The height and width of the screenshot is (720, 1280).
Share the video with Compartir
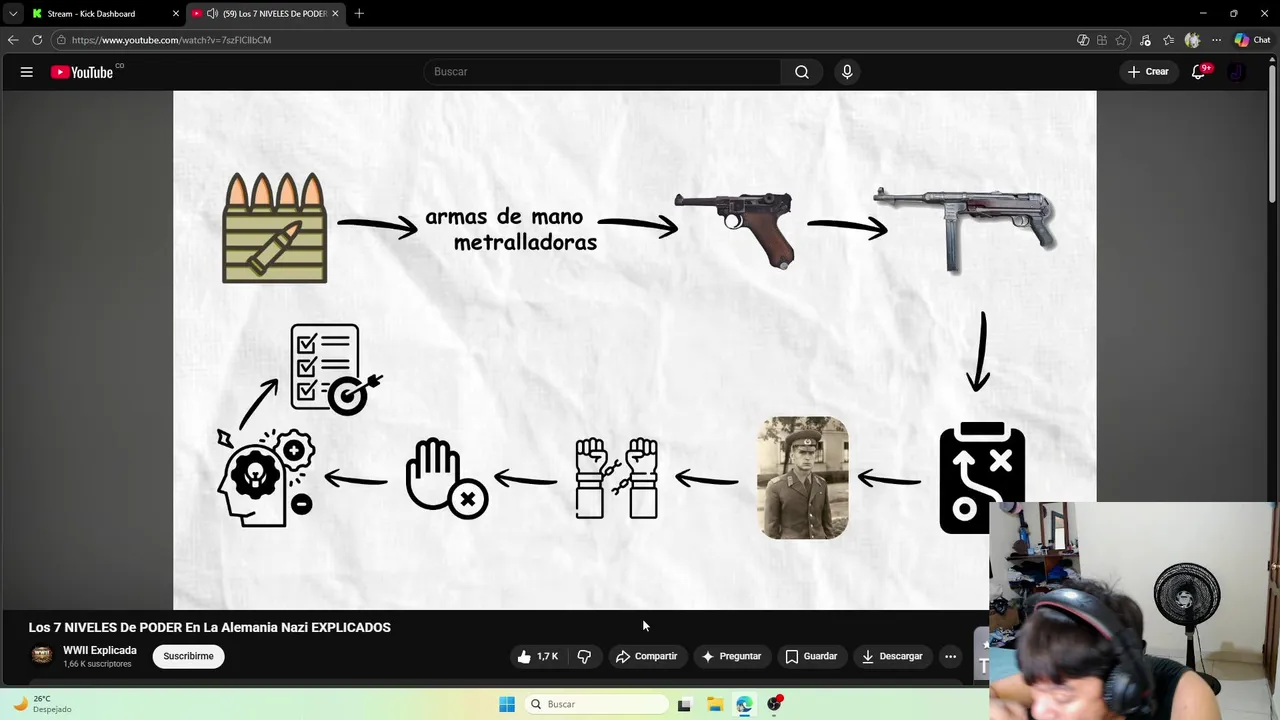[646, 657]
